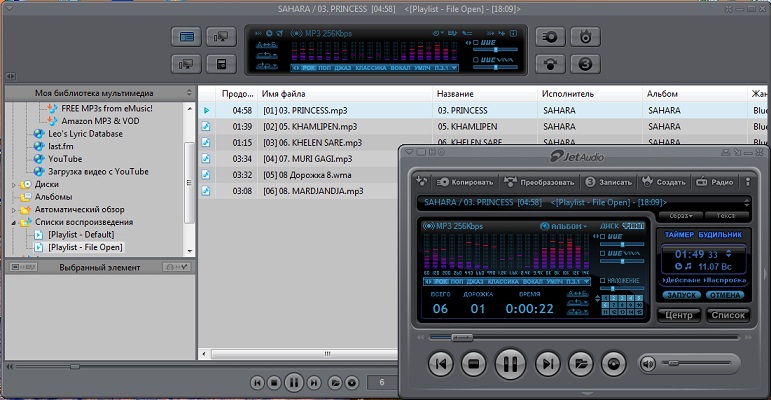This screenshot has width=771, height=400.
Task: Collapse the Списки воспроизведения tree node
Action: point(13,222)
